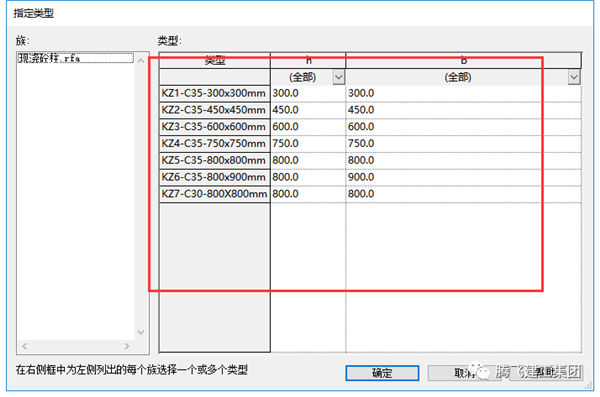The image size is (600, 397).
Task: Open the h column filter dropdown
Action: tap(339, 77)
